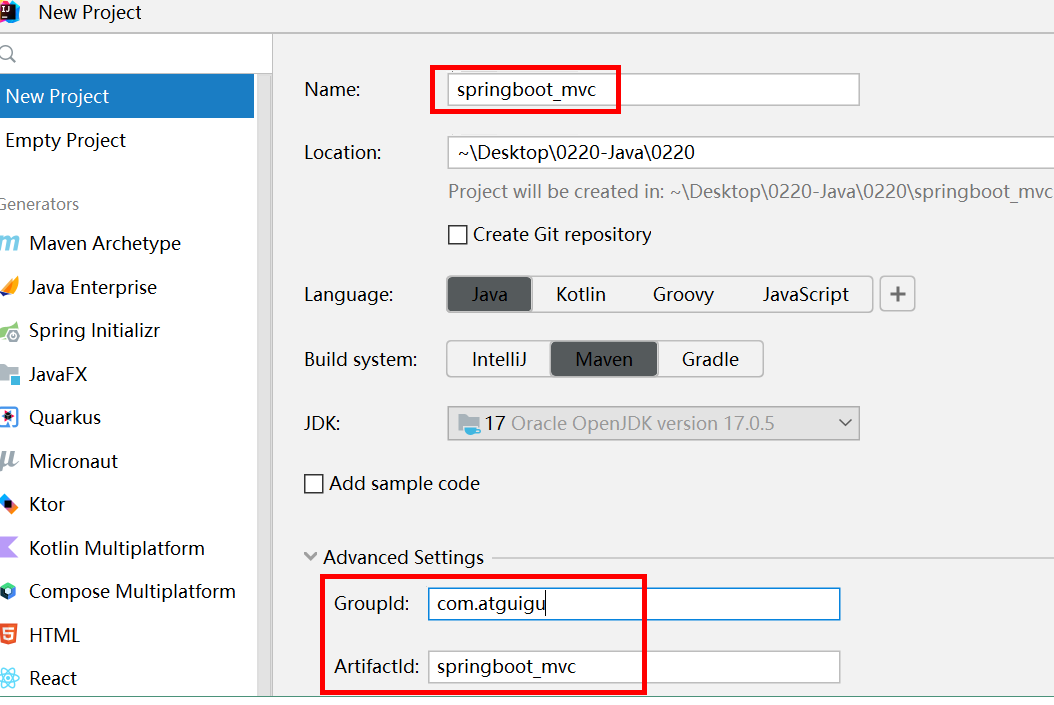Click the plus button to add language
This screenshot has width=1054, height=705.
click(897, 295)
